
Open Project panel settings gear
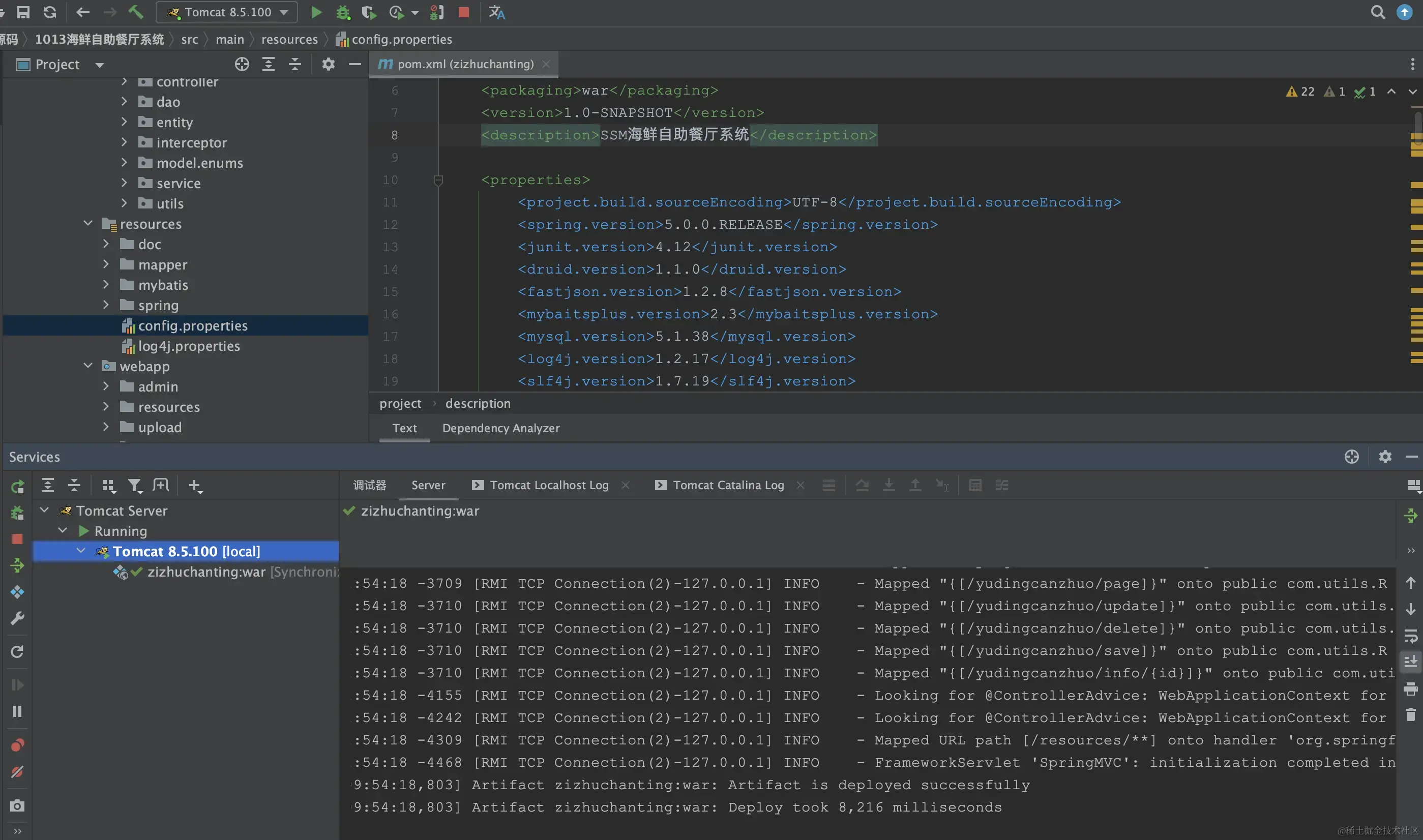(x=328, y=64)
